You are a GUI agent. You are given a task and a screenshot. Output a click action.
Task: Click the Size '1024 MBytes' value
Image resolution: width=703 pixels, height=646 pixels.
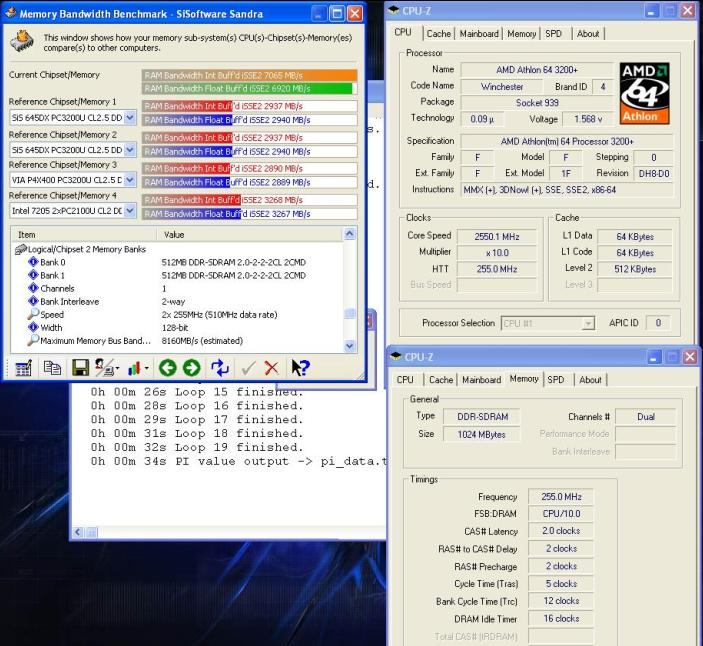click(482, 434)
